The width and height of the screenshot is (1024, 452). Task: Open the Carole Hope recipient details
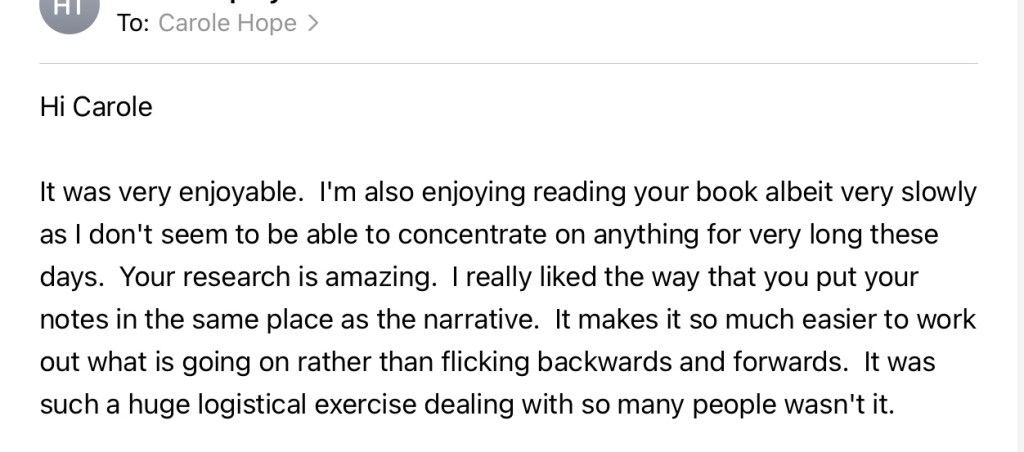coord(227,24)
